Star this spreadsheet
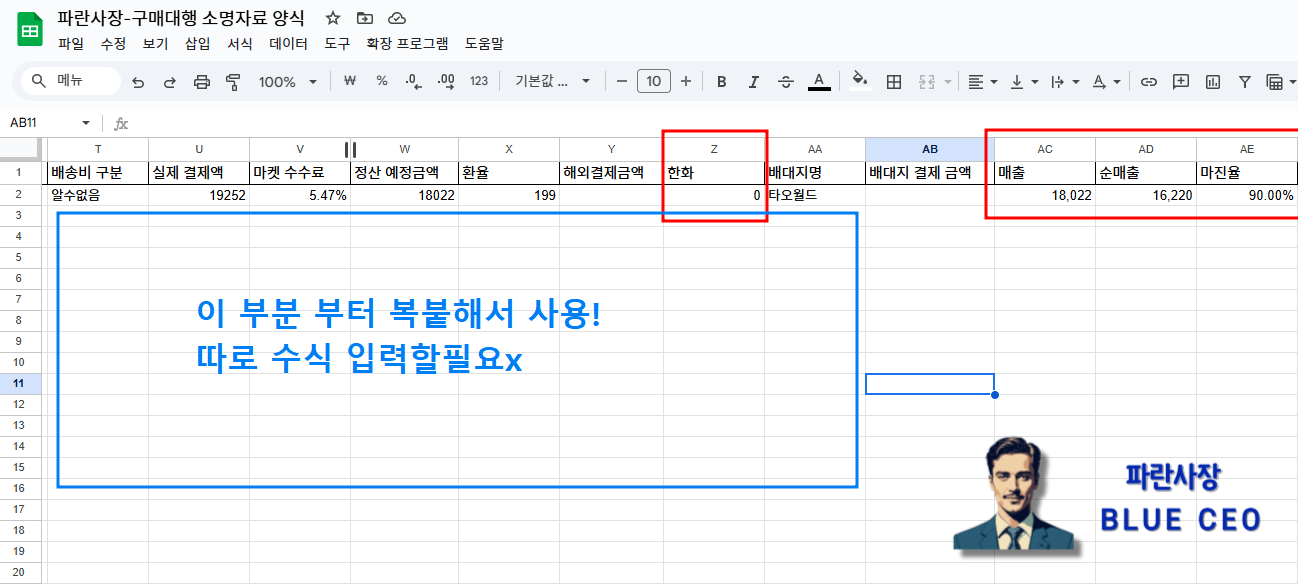Image resolution: width=1298 pixels, height=584 pixels. [330, 17]
